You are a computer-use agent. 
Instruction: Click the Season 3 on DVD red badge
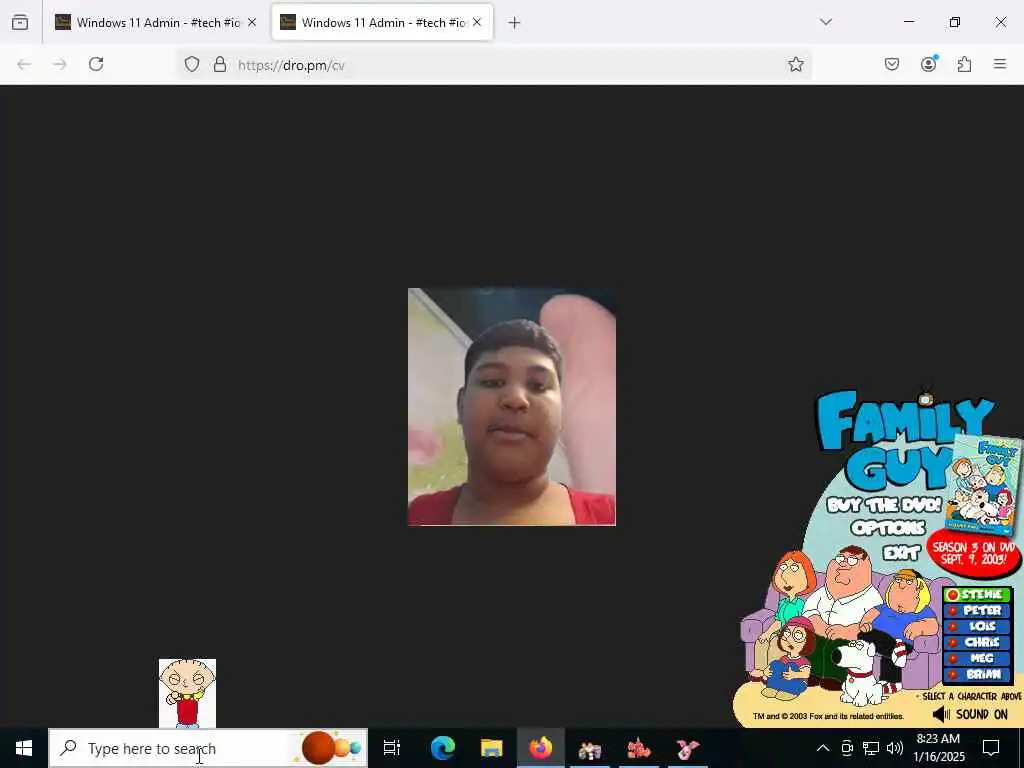tap(974, 552)
